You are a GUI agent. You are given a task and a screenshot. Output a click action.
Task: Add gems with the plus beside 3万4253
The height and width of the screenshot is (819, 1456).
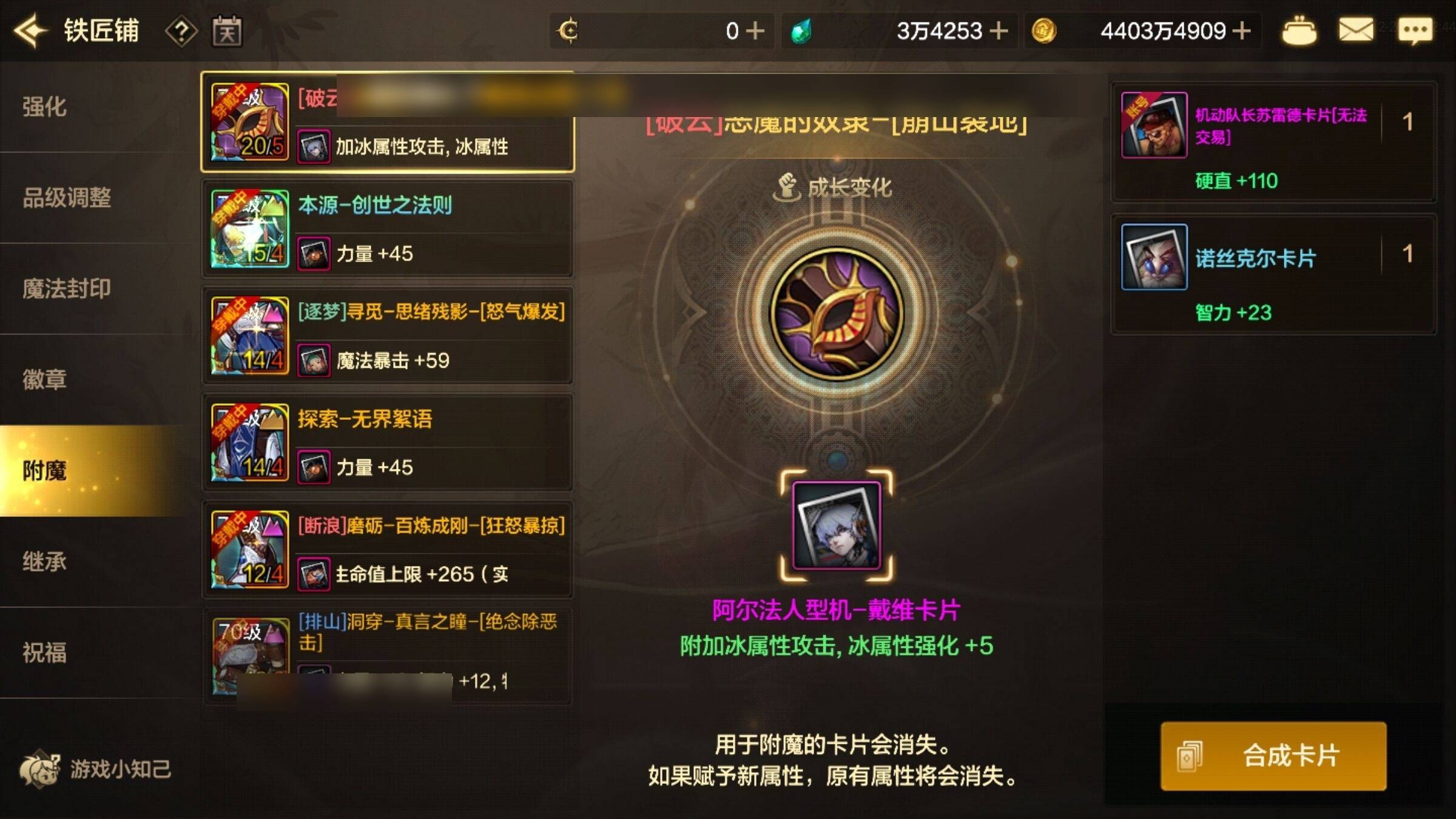[x=998, y=30]
